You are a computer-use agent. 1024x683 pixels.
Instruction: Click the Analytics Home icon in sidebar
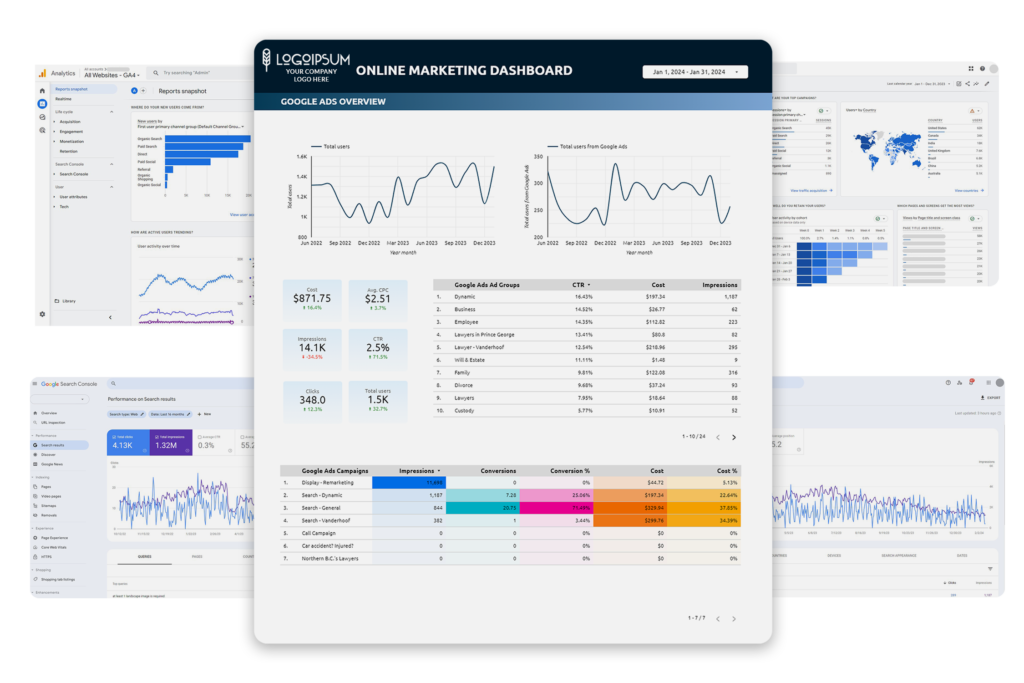click(42, 90)
